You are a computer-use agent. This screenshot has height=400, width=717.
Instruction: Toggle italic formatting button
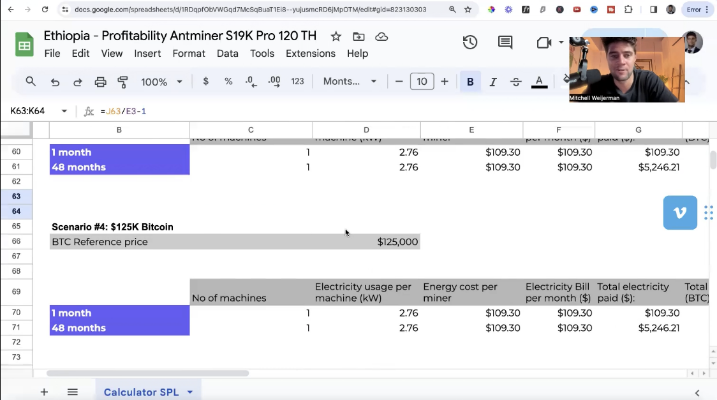(x=493, y=82)
